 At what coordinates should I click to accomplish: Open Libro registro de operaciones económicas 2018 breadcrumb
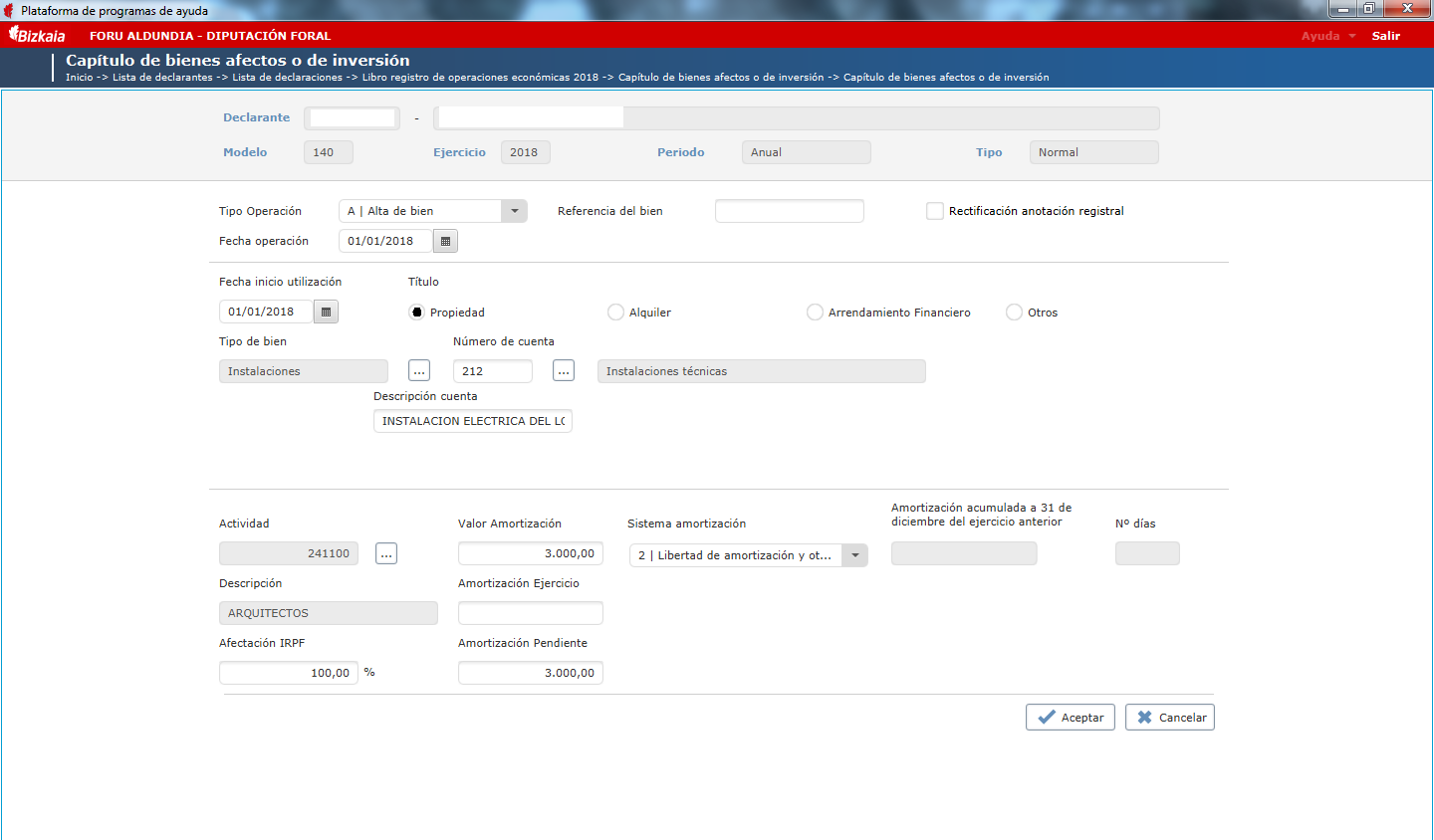click(x=480, y=78)
